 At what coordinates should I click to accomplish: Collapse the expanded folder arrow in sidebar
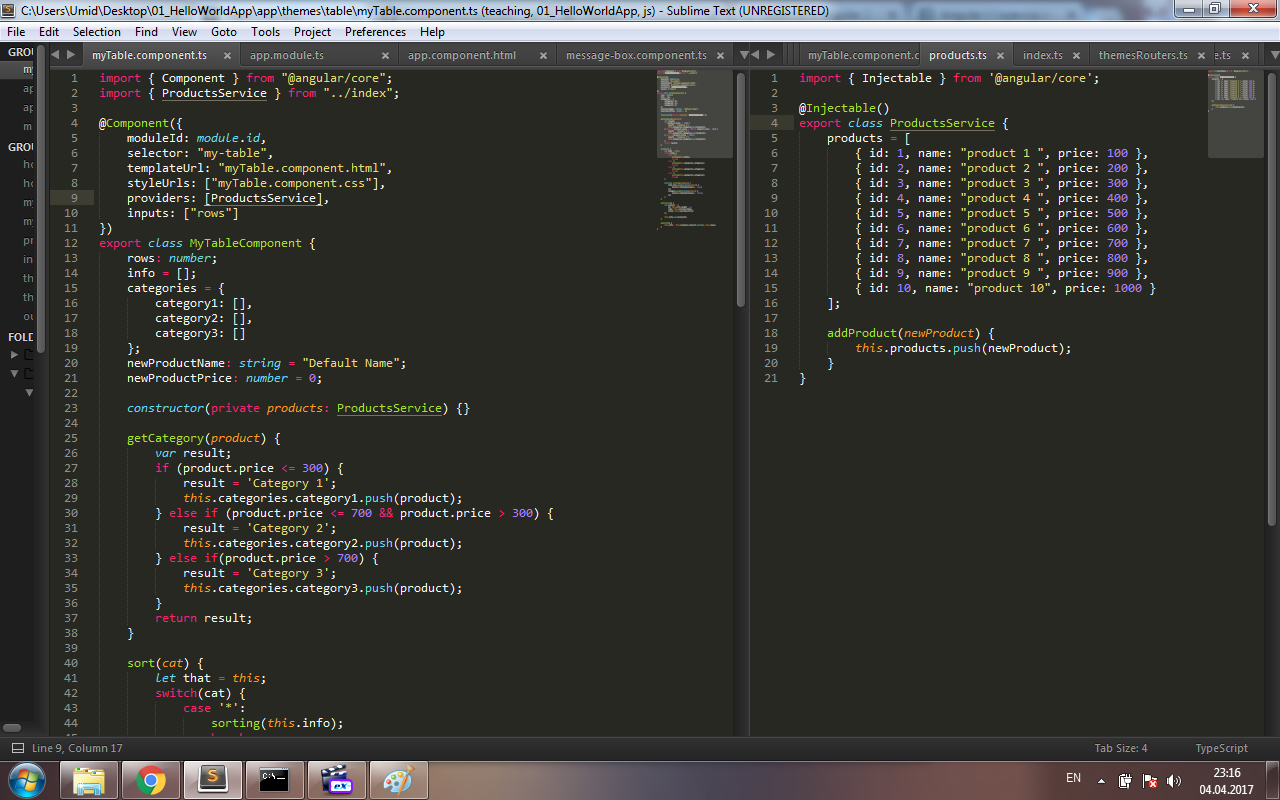point(15,373)
